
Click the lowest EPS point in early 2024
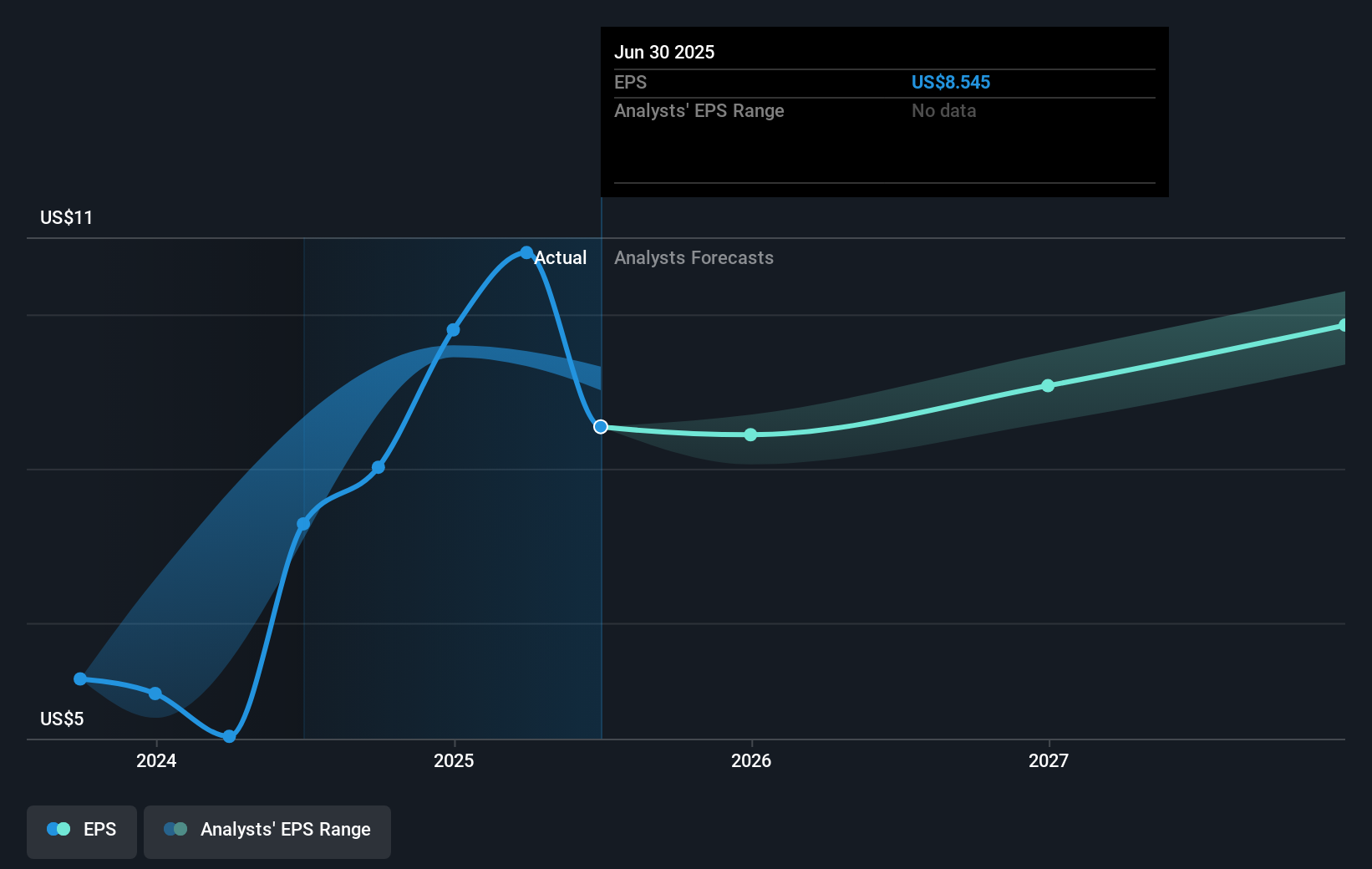[x=229, y=736]
